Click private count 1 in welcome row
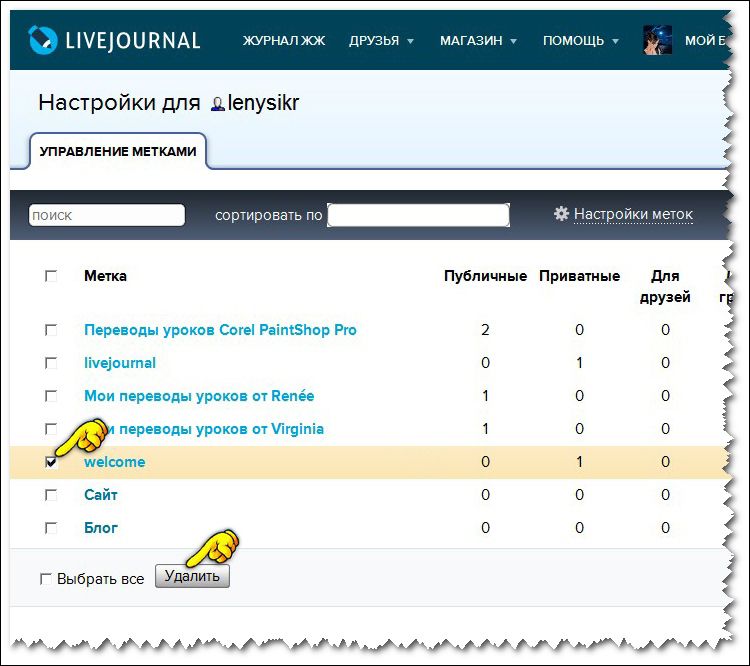 [x=579, y=462]
